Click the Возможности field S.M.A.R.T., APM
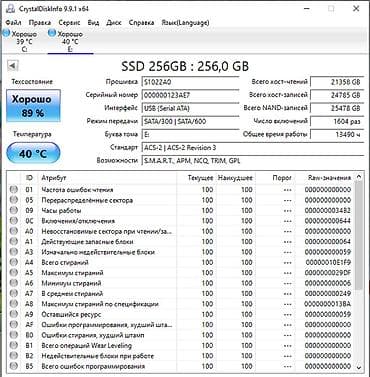The height and width of the screenshot is (377, 370). (253, 161)
